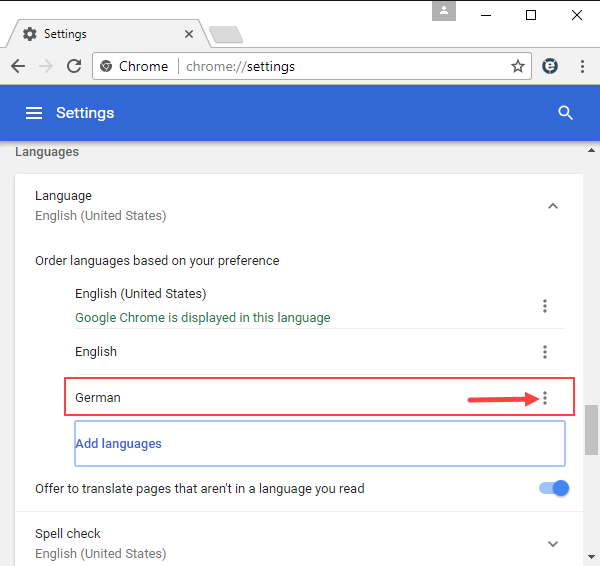Click the browser forward arrow
600x566 pixels.
tap(46, 66)
